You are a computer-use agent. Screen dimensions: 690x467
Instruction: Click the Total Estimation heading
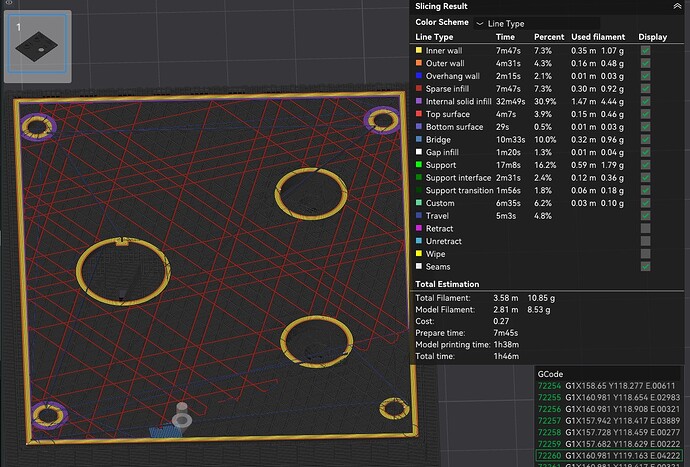(x=447, y=284)
